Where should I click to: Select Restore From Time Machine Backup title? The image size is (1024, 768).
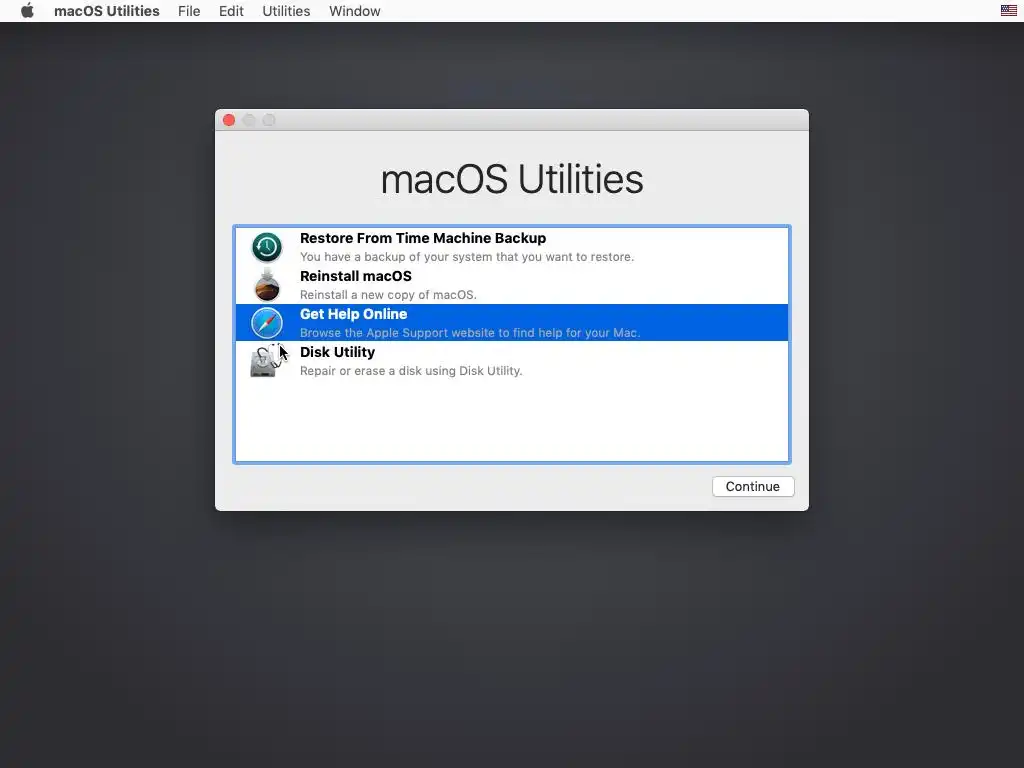(x=423, y=238)
